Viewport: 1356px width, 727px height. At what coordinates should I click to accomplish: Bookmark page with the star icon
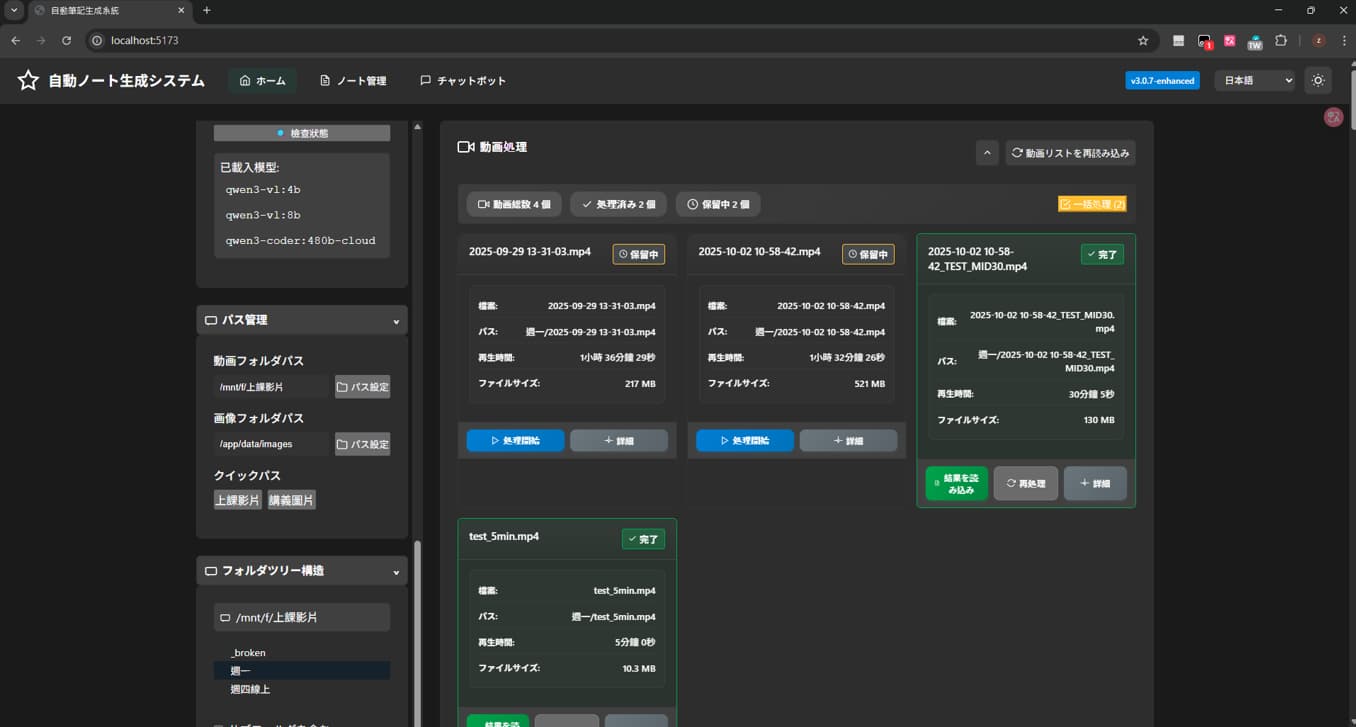tap(1143, 41)
